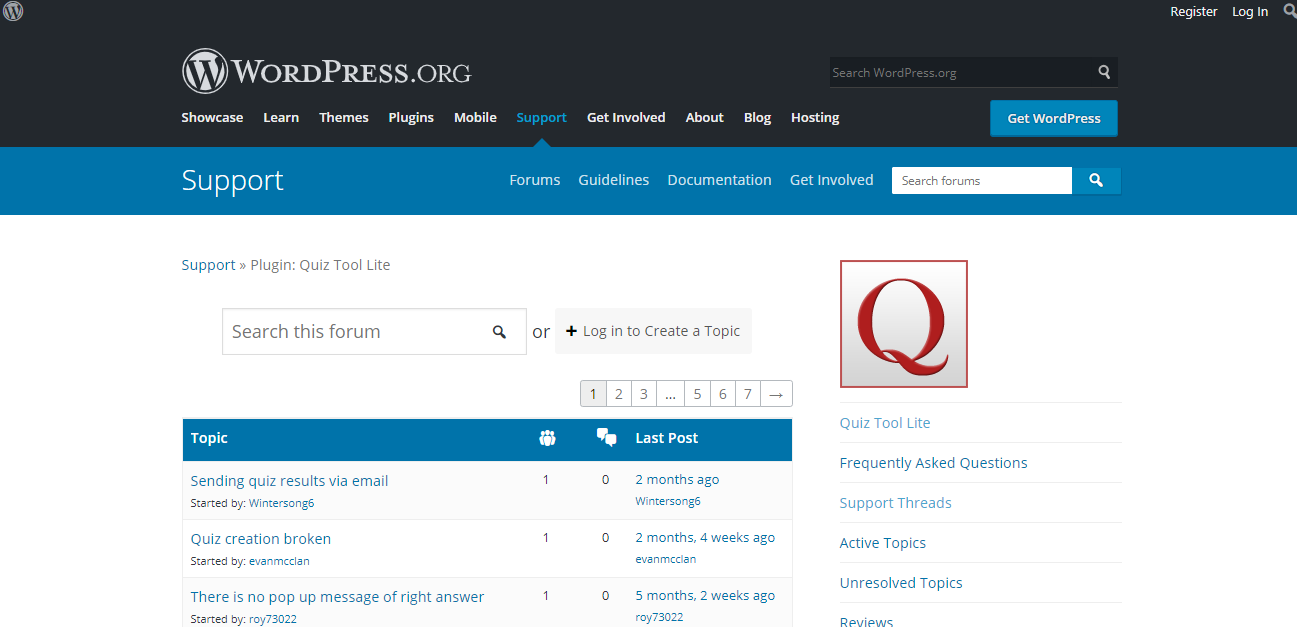Click the Search forums input field
1297x627 pixels.
[982, 180]
